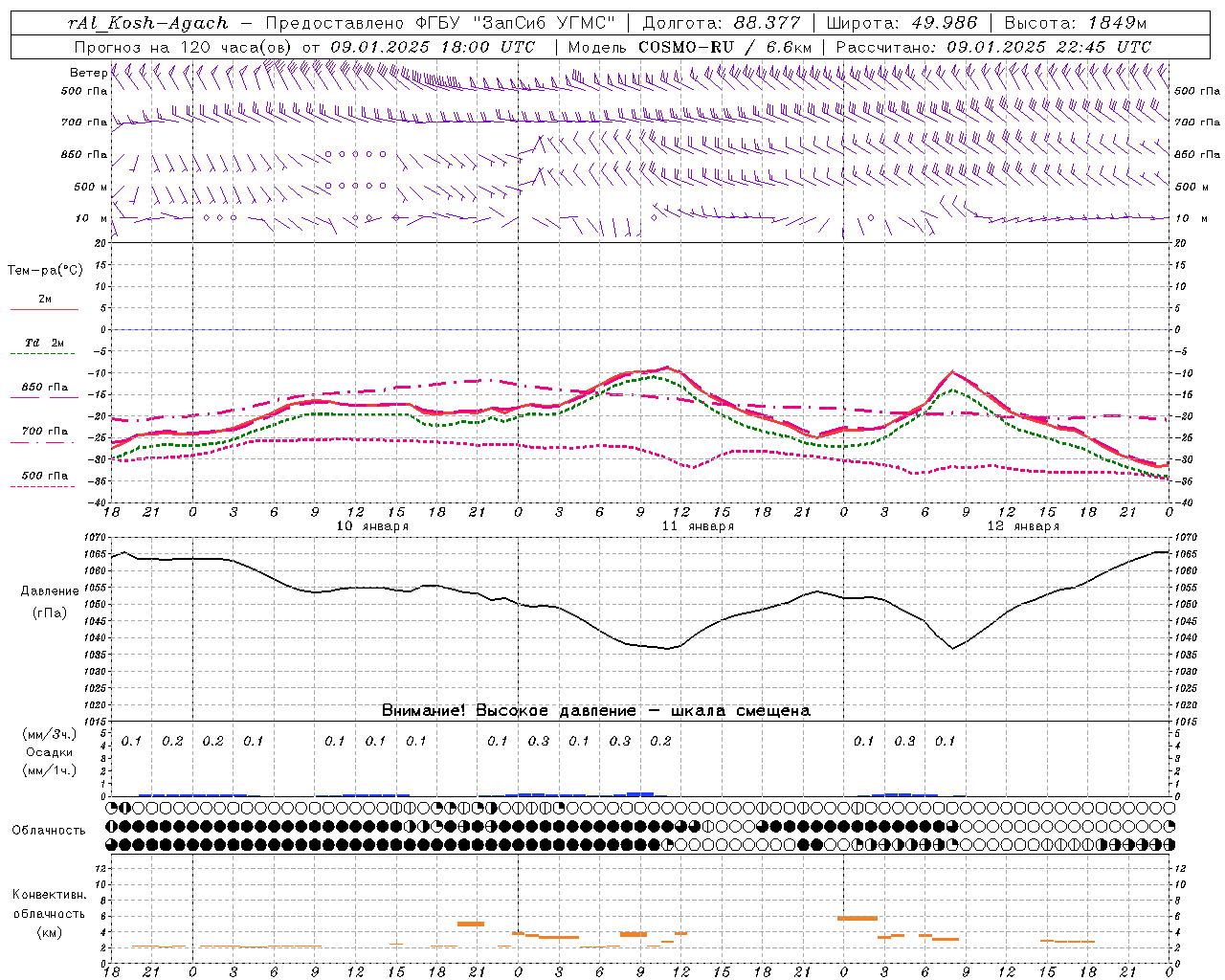
Task: Click the Конвективн. convective cloud label
Action: 49,895
